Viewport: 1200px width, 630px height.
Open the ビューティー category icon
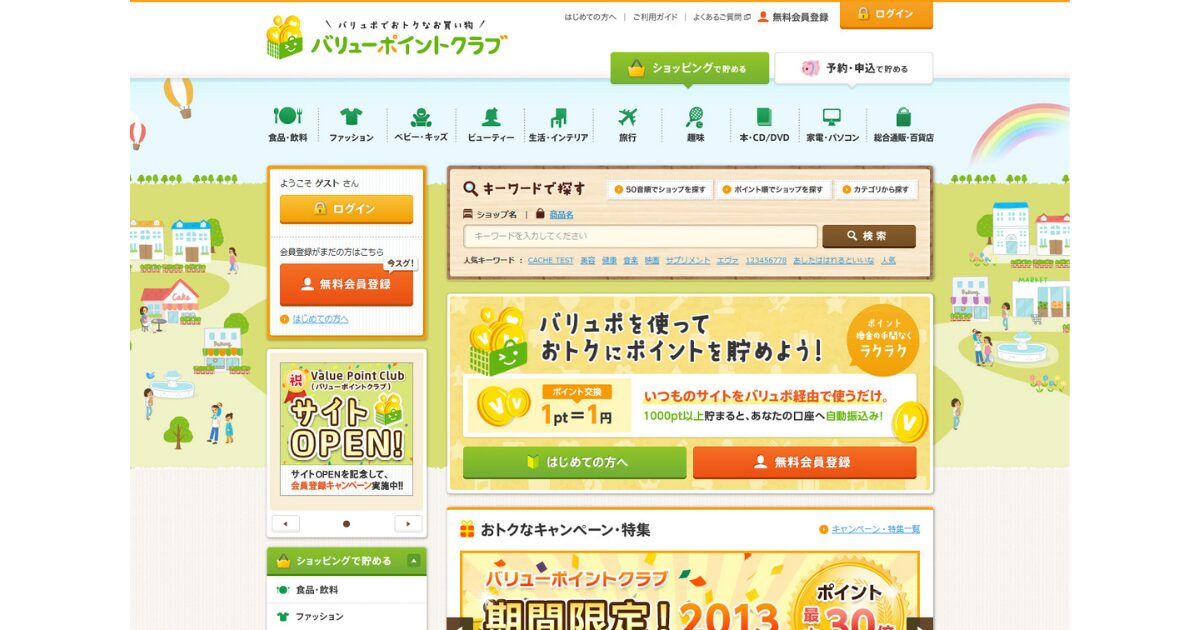point(490,116)
